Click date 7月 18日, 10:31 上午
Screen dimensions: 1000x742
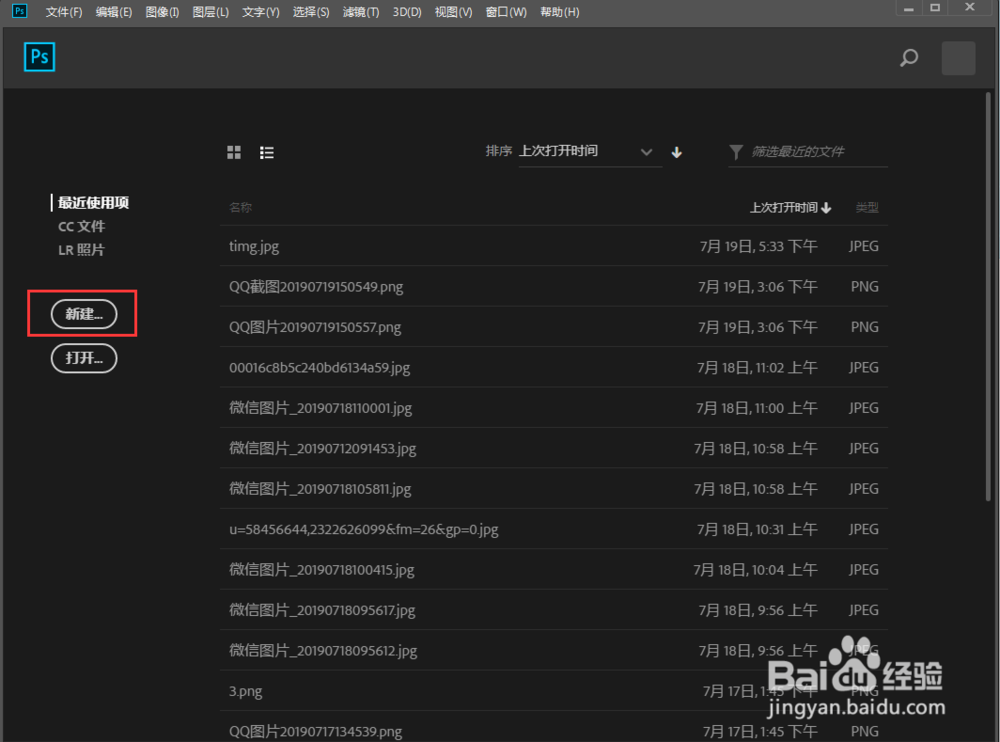[757, 529]
